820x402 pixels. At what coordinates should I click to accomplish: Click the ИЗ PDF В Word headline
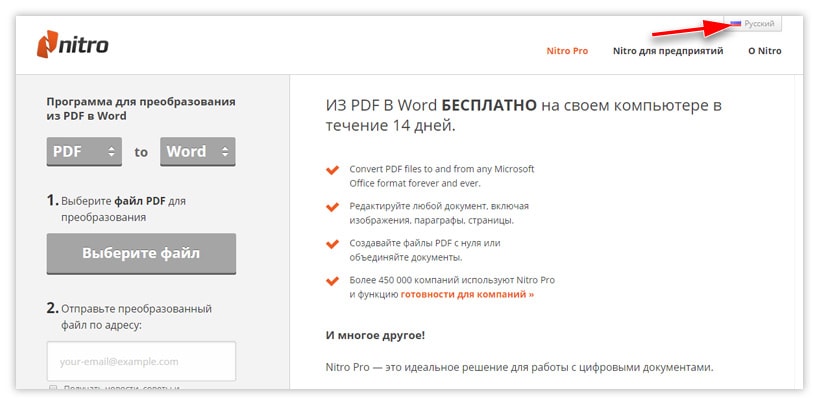(x=523, y=116)
